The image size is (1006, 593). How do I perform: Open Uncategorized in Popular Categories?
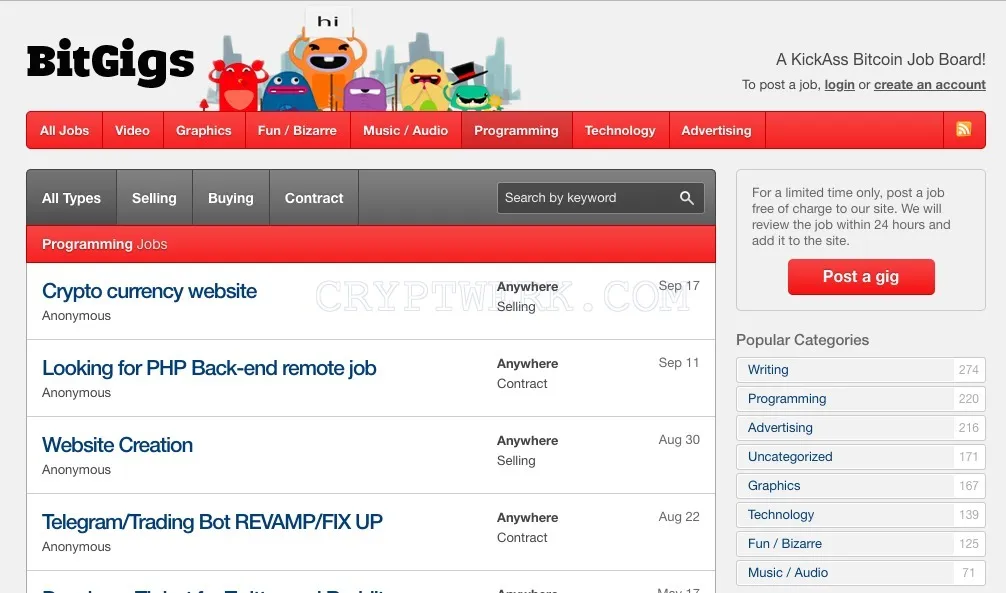tap(860, 456)
